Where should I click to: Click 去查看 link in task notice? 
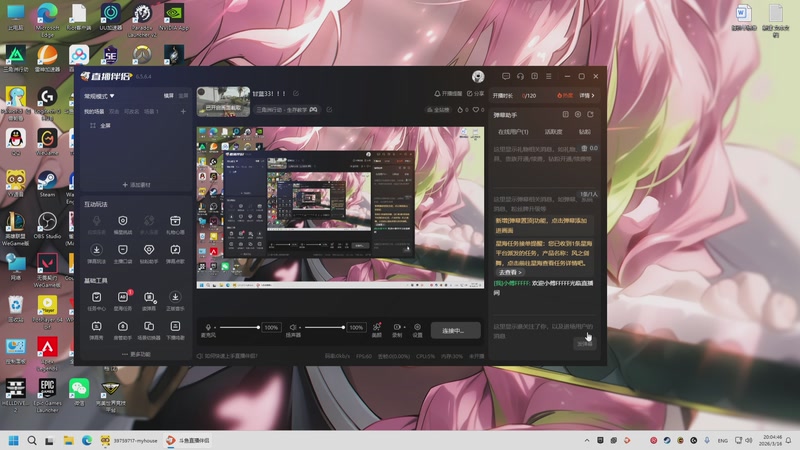(x=510, y=272)
